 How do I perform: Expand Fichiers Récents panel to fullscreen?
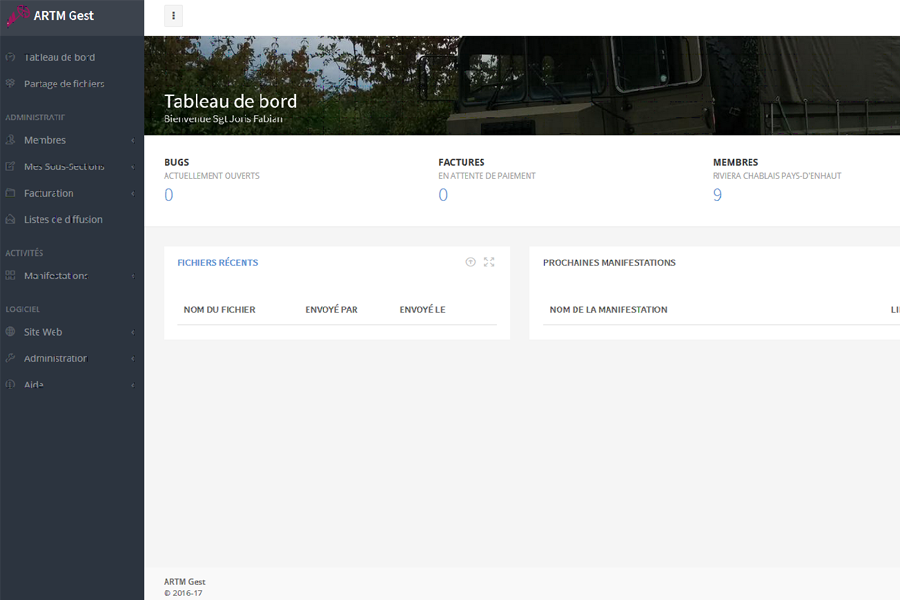tap(489, 262)
